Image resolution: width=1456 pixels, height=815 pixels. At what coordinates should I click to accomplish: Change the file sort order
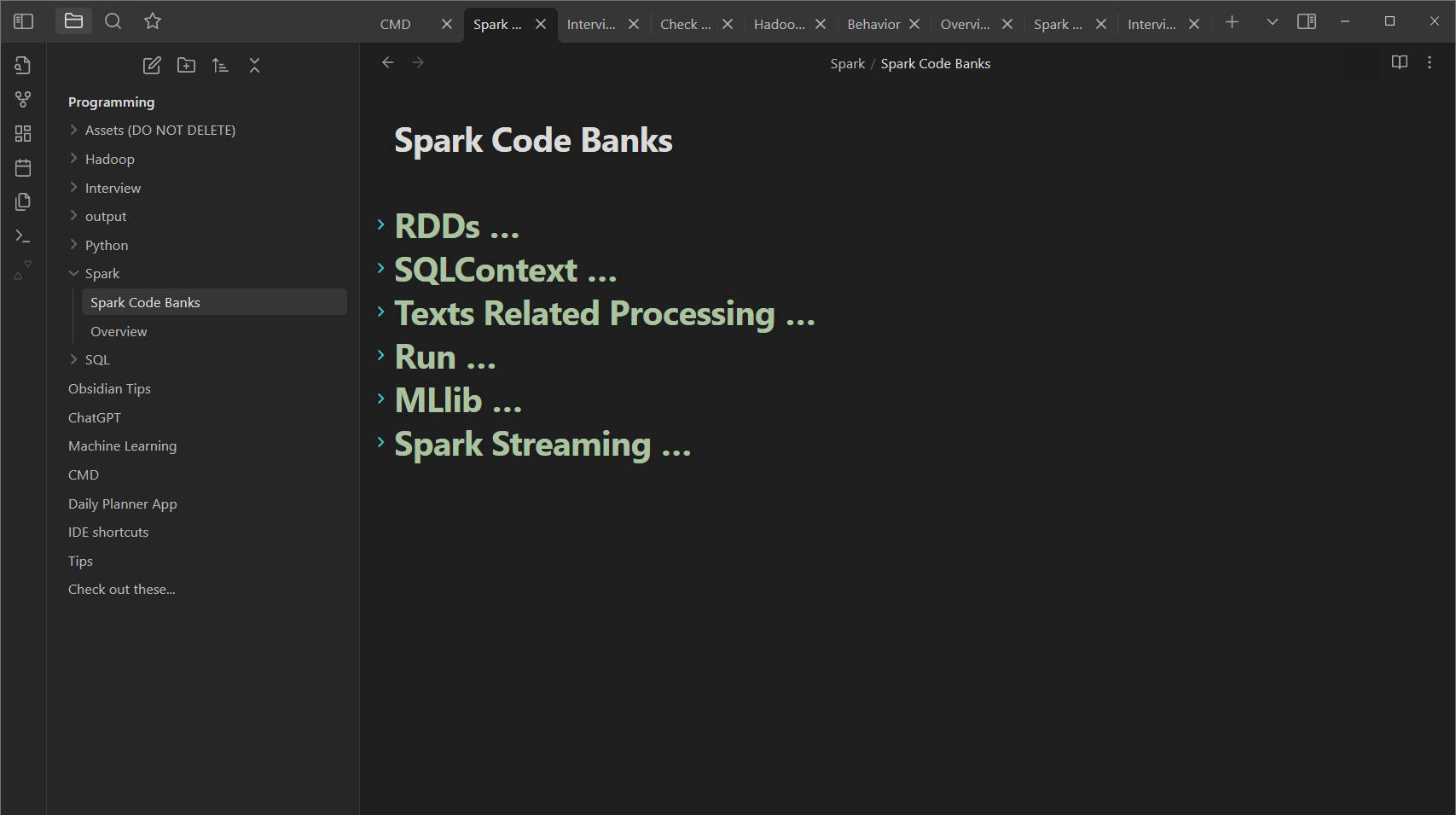[220, 66]
